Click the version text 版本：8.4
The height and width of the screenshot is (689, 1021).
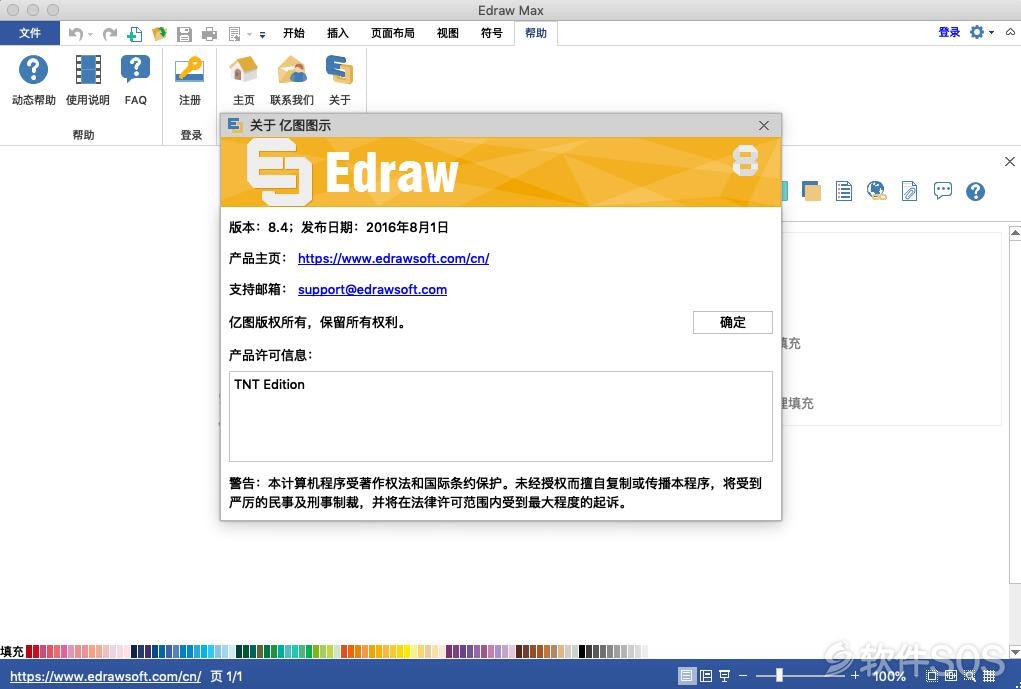pyautogui.click(x=259, y=227)
